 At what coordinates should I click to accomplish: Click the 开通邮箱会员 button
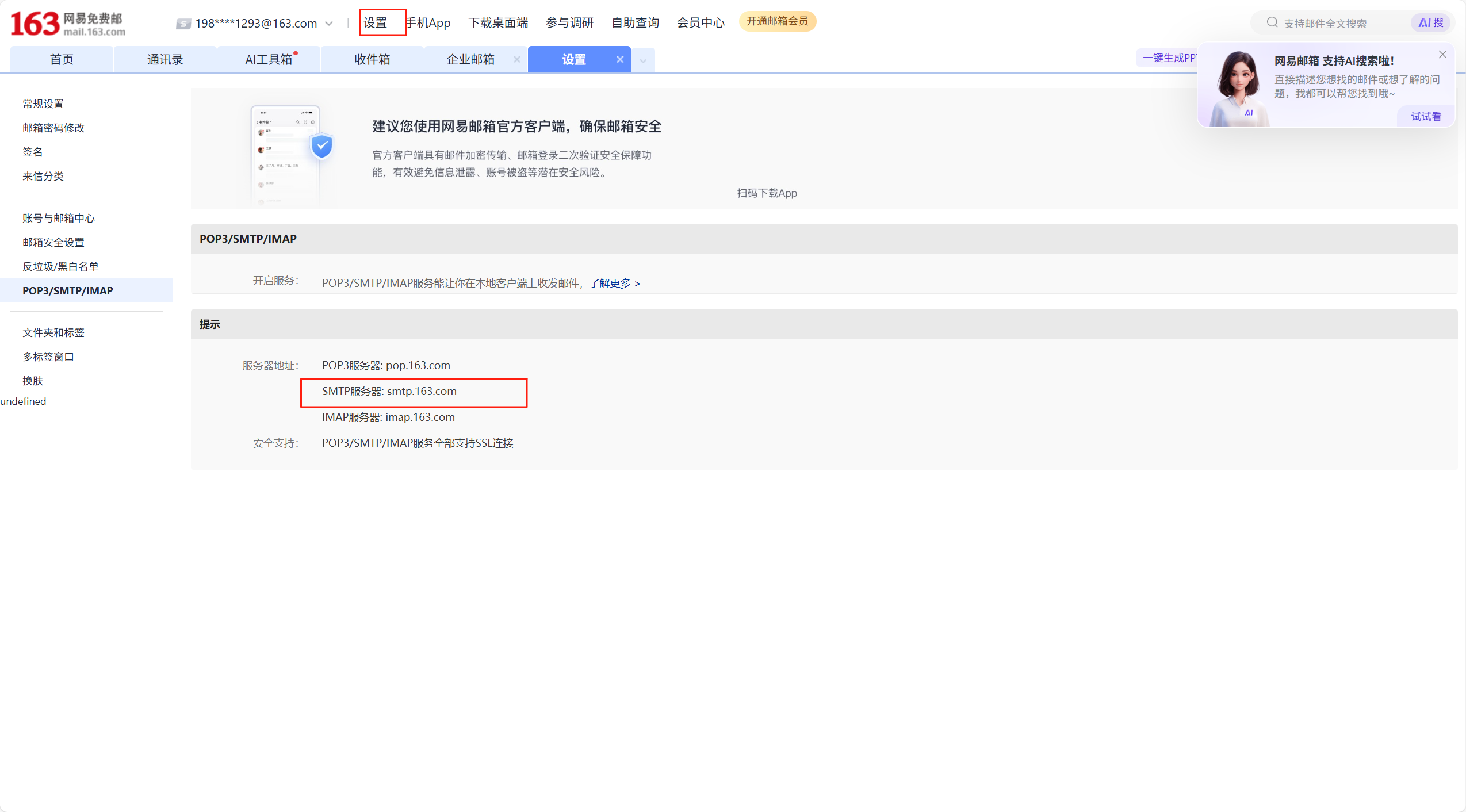[x=777, y=21]
